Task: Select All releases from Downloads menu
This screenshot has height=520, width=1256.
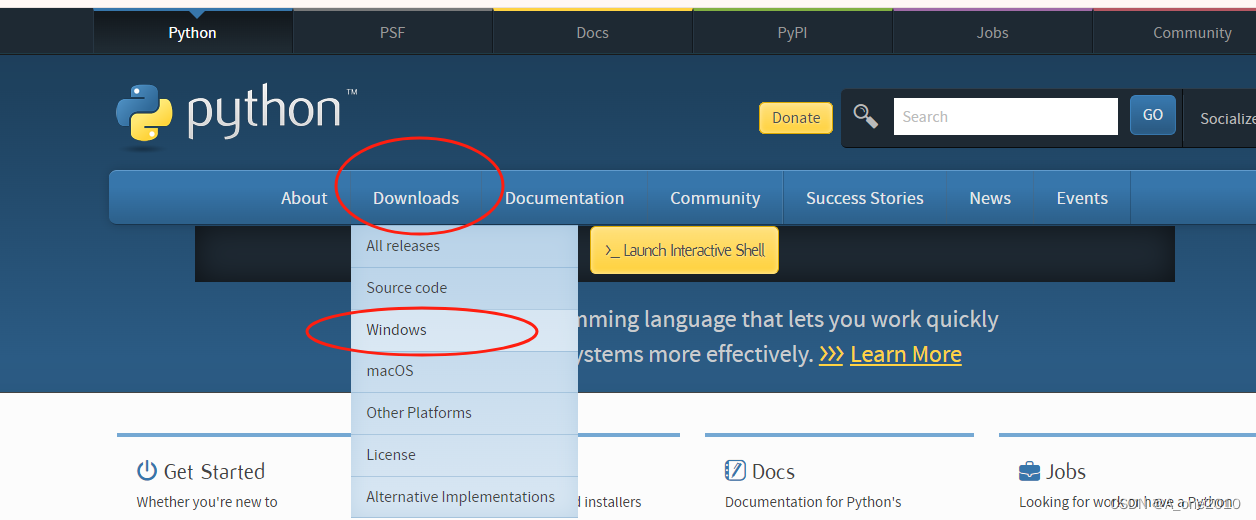Action: tap(464, 246)
